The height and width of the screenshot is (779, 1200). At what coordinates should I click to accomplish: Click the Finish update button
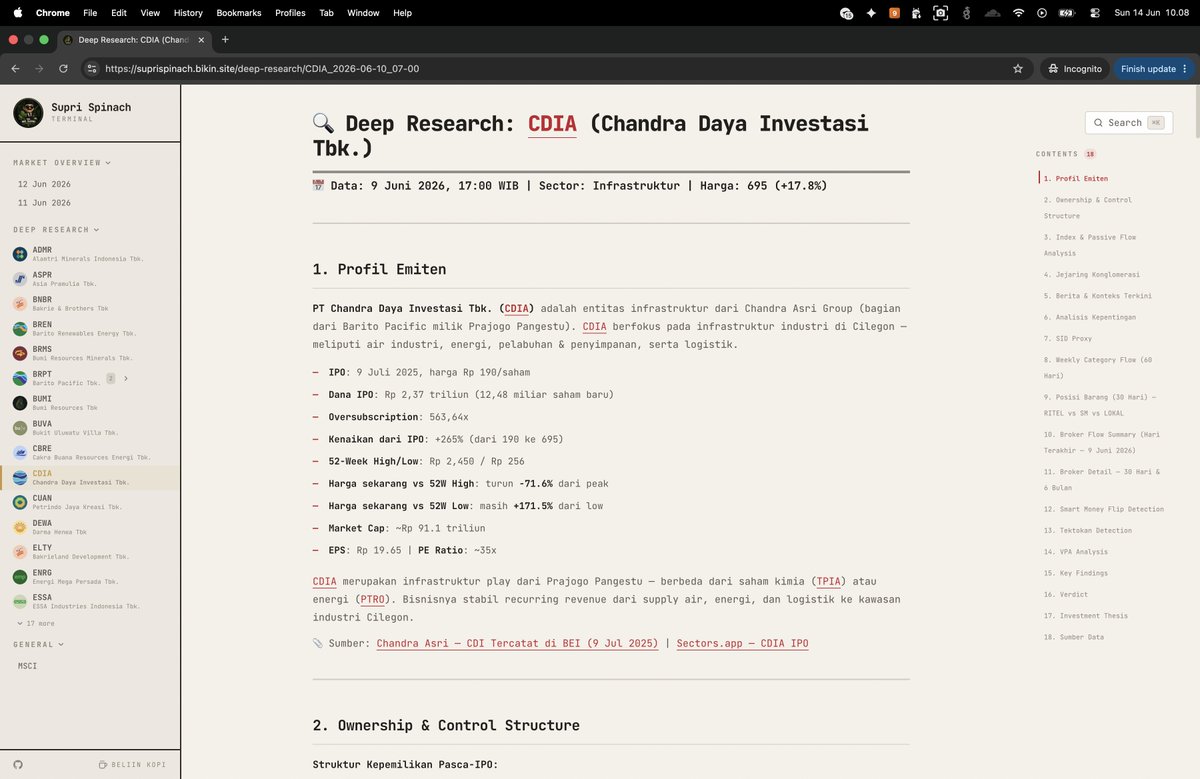coord(1154,69)
